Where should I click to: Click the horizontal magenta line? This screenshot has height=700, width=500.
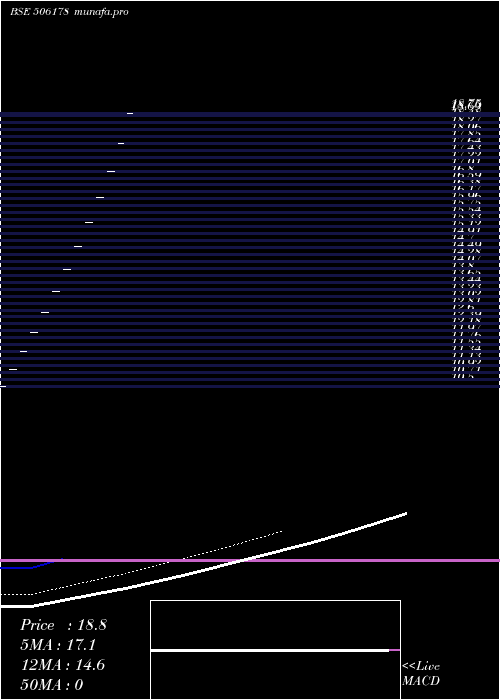point(250,560)
